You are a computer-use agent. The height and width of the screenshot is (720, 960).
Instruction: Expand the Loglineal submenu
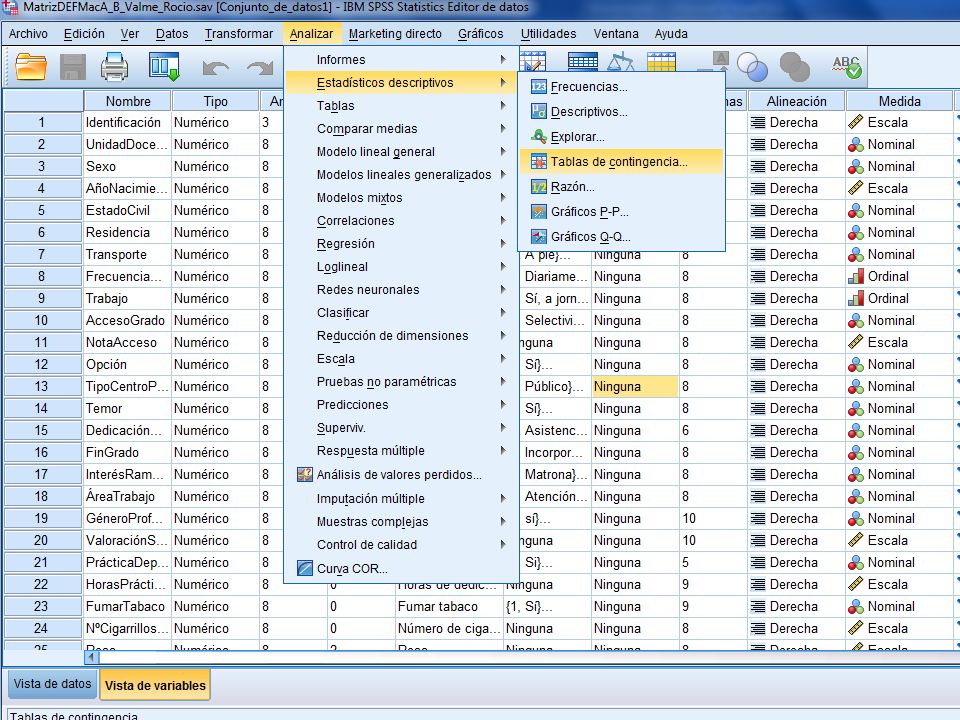[x=400, y=266]
